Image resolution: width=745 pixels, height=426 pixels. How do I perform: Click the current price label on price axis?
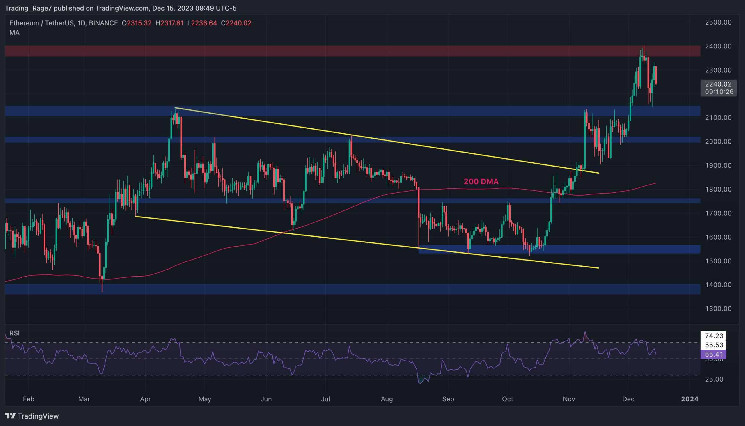[x=718, y=85]
